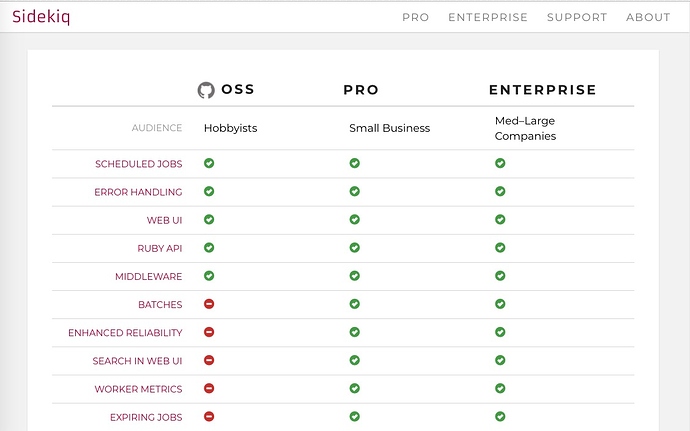Click OSS green check for Ruby API
The width and height of the screenshot is (690, 431).
(x=209, y=248)
